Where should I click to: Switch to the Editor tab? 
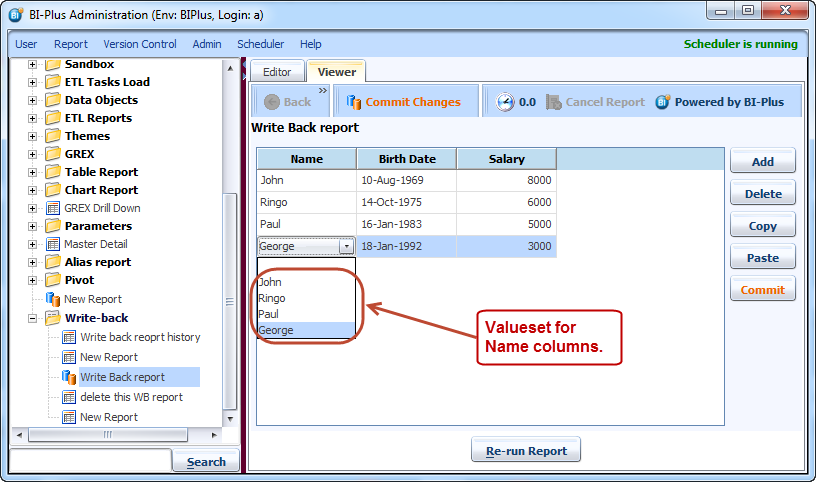277,72
